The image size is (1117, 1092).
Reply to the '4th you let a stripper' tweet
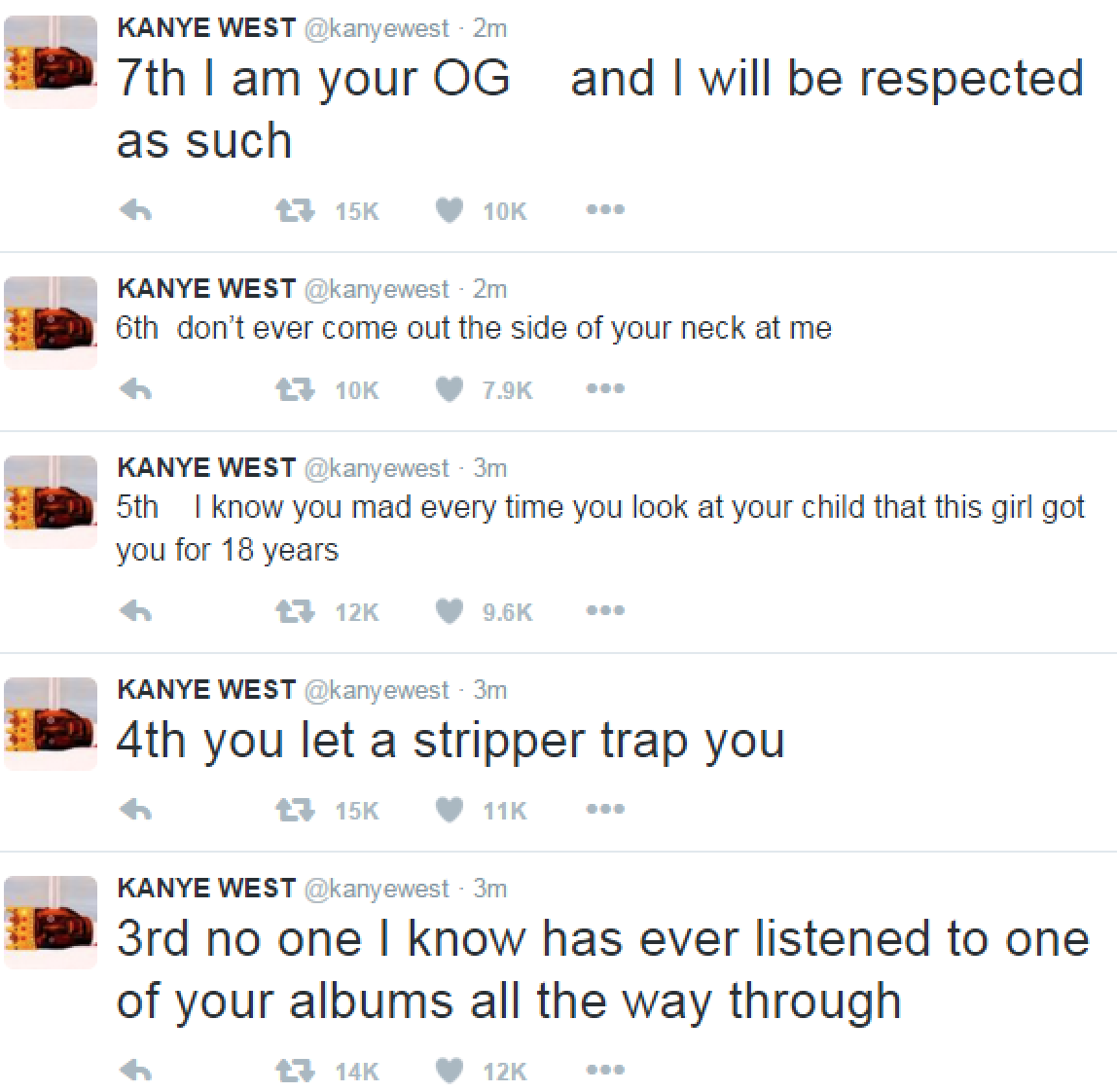click(x=135, y=809)
